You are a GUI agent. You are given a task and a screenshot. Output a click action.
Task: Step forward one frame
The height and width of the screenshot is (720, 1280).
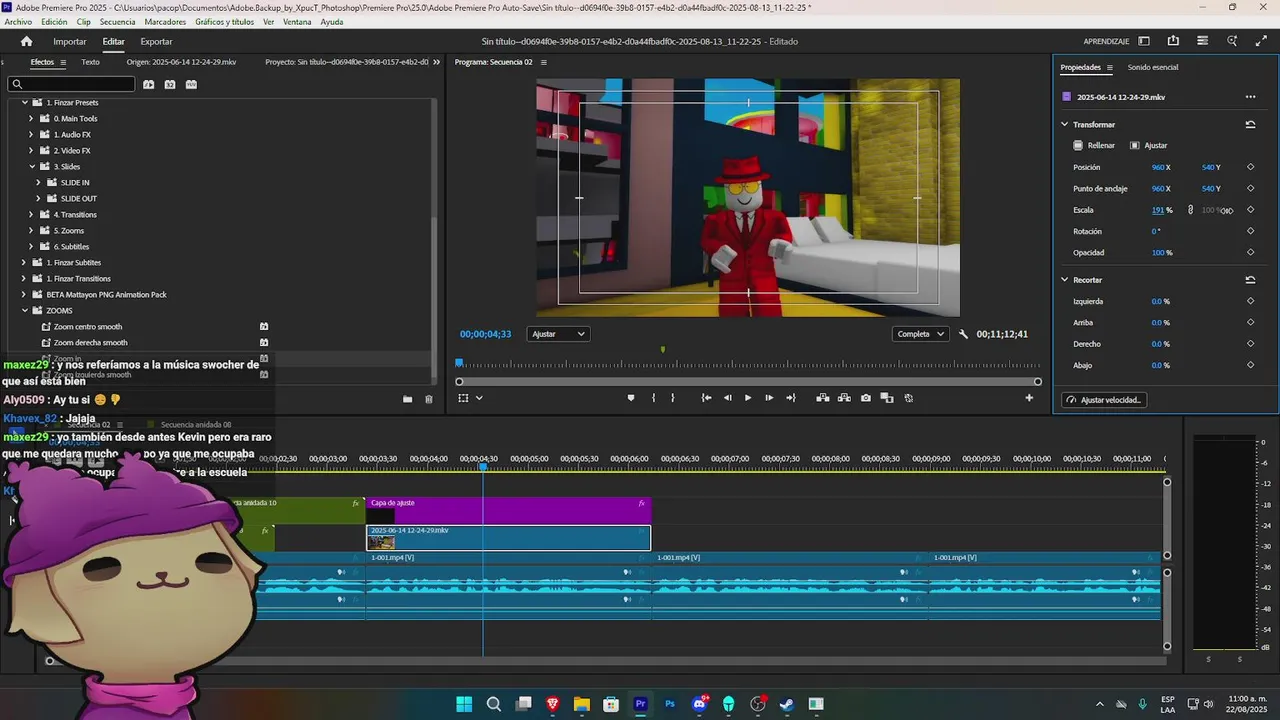[768, 398]
